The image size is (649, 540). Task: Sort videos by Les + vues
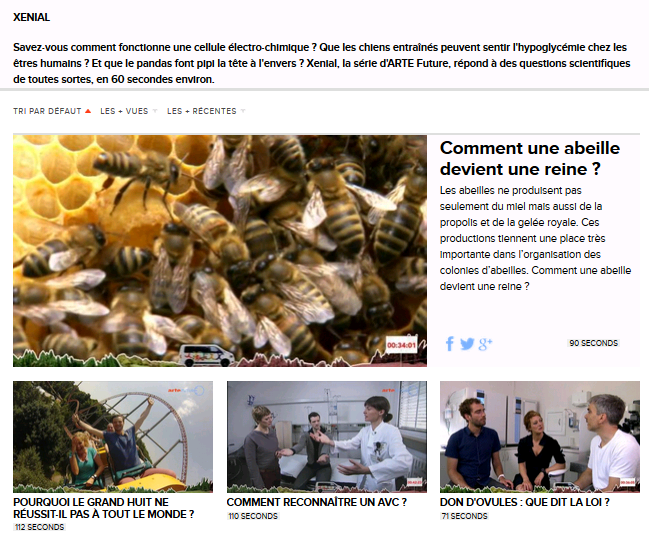(124, 111)
